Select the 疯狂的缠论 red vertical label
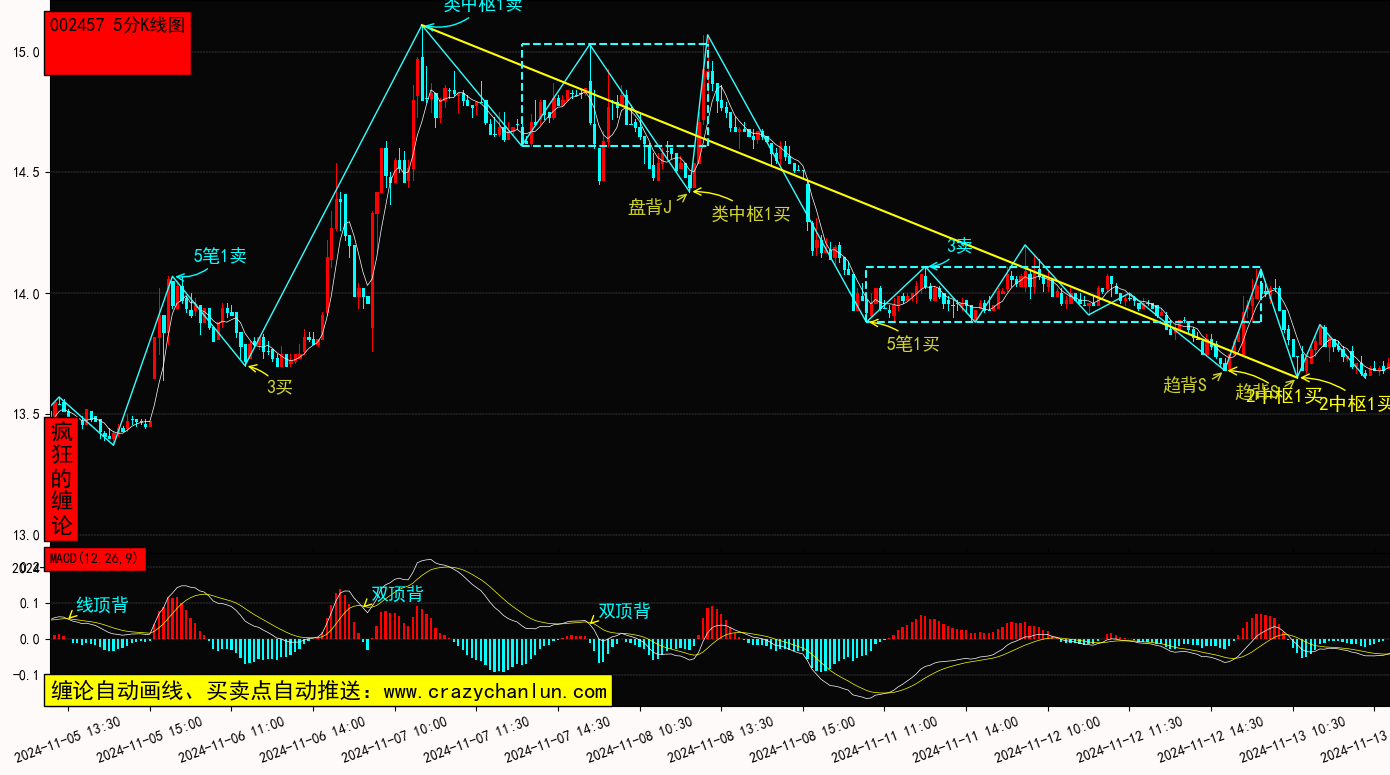The width and height of the screenshot is (1390, 775). coord(62,479)
